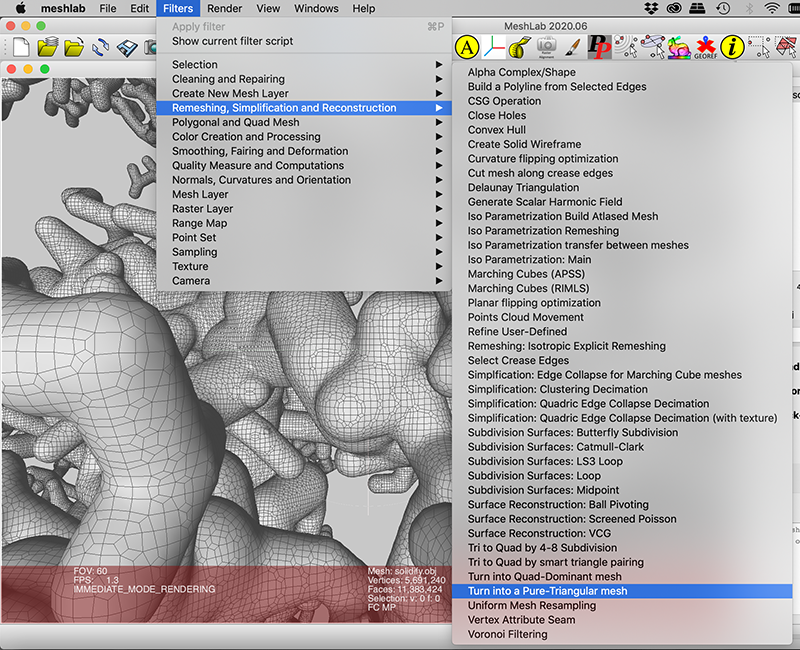Expand the Color Creation and Processing submenu

pyautogui.click(x=304, y=137)
